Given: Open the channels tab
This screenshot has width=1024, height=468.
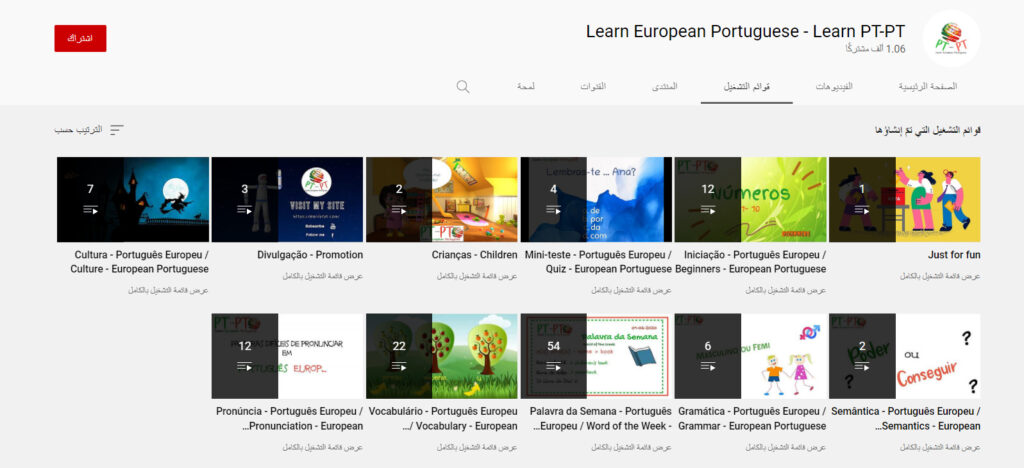Looking at the screenshot, I should (593, 86).
